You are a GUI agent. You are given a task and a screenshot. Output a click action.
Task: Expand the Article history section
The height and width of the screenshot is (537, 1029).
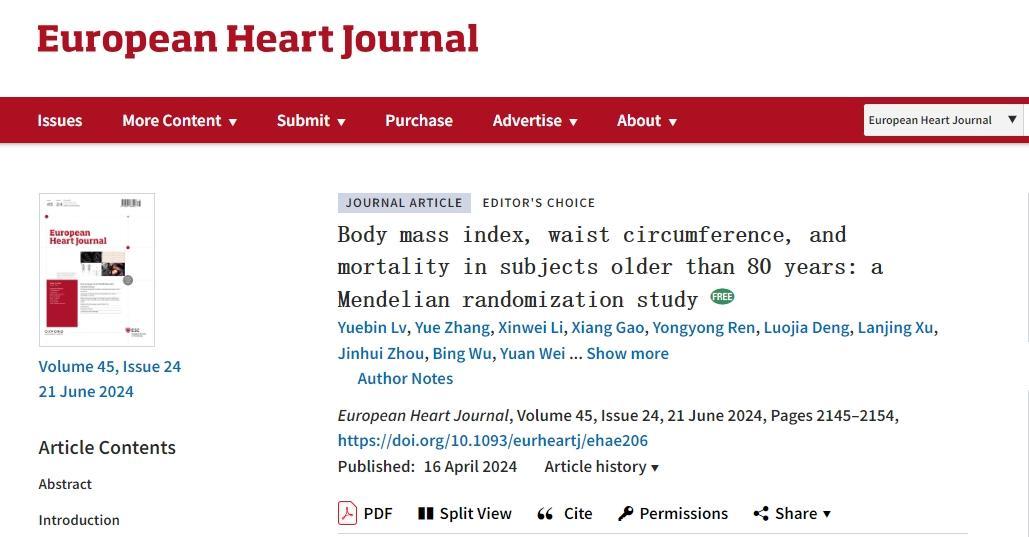click(x=601, y=466)
